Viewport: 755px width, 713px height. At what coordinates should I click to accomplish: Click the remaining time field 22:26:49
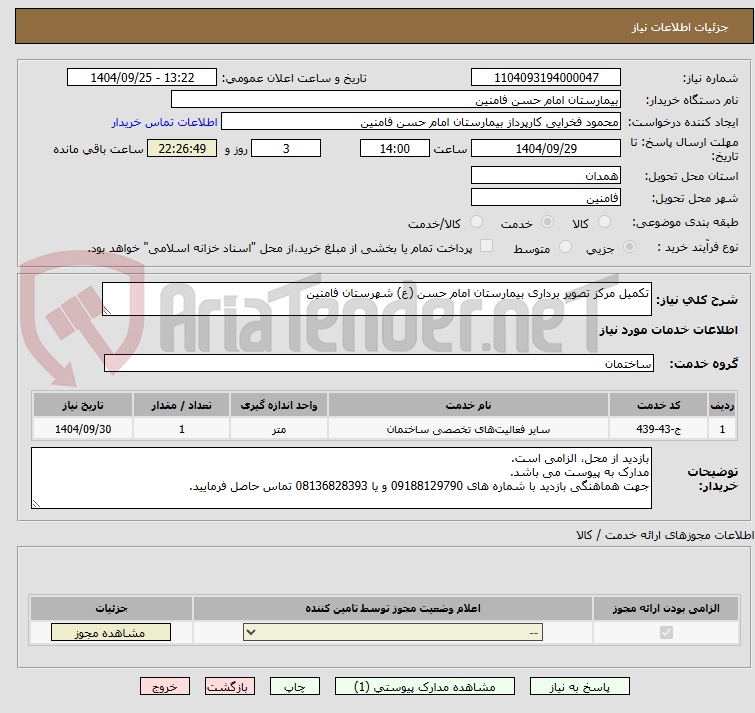click(x=182, y=148)
